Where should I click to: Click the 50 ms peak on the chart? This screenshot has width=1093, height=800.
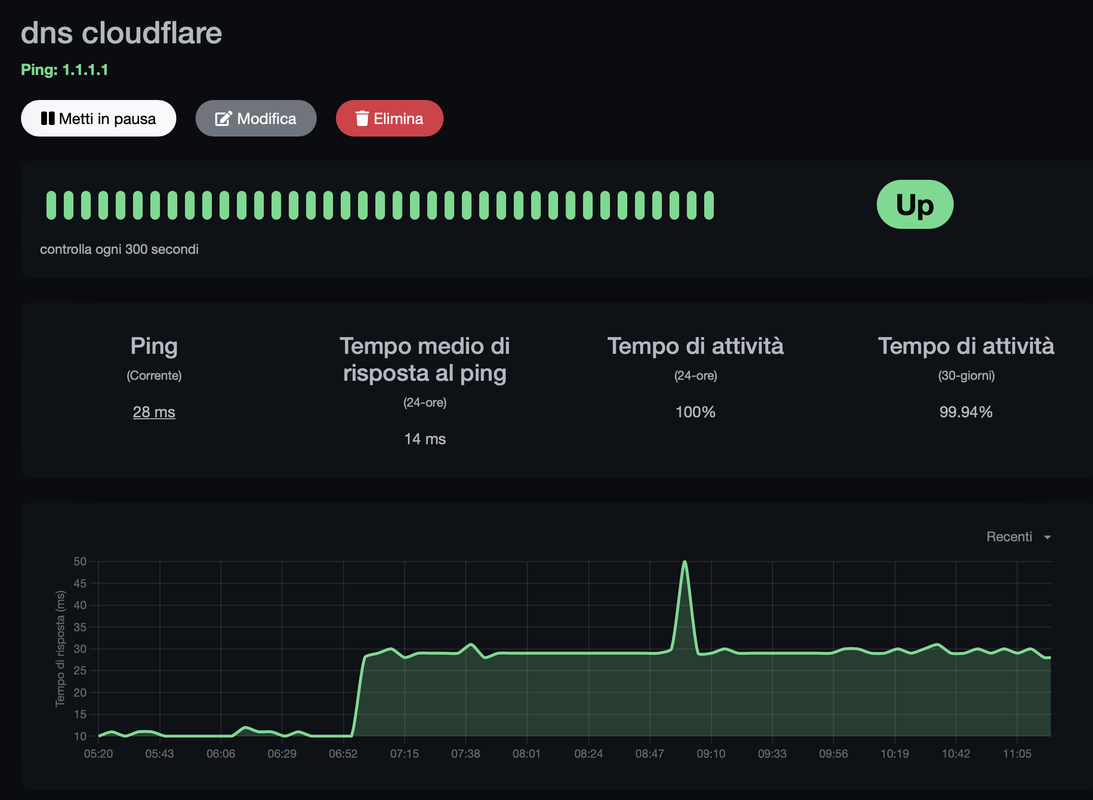685,562
